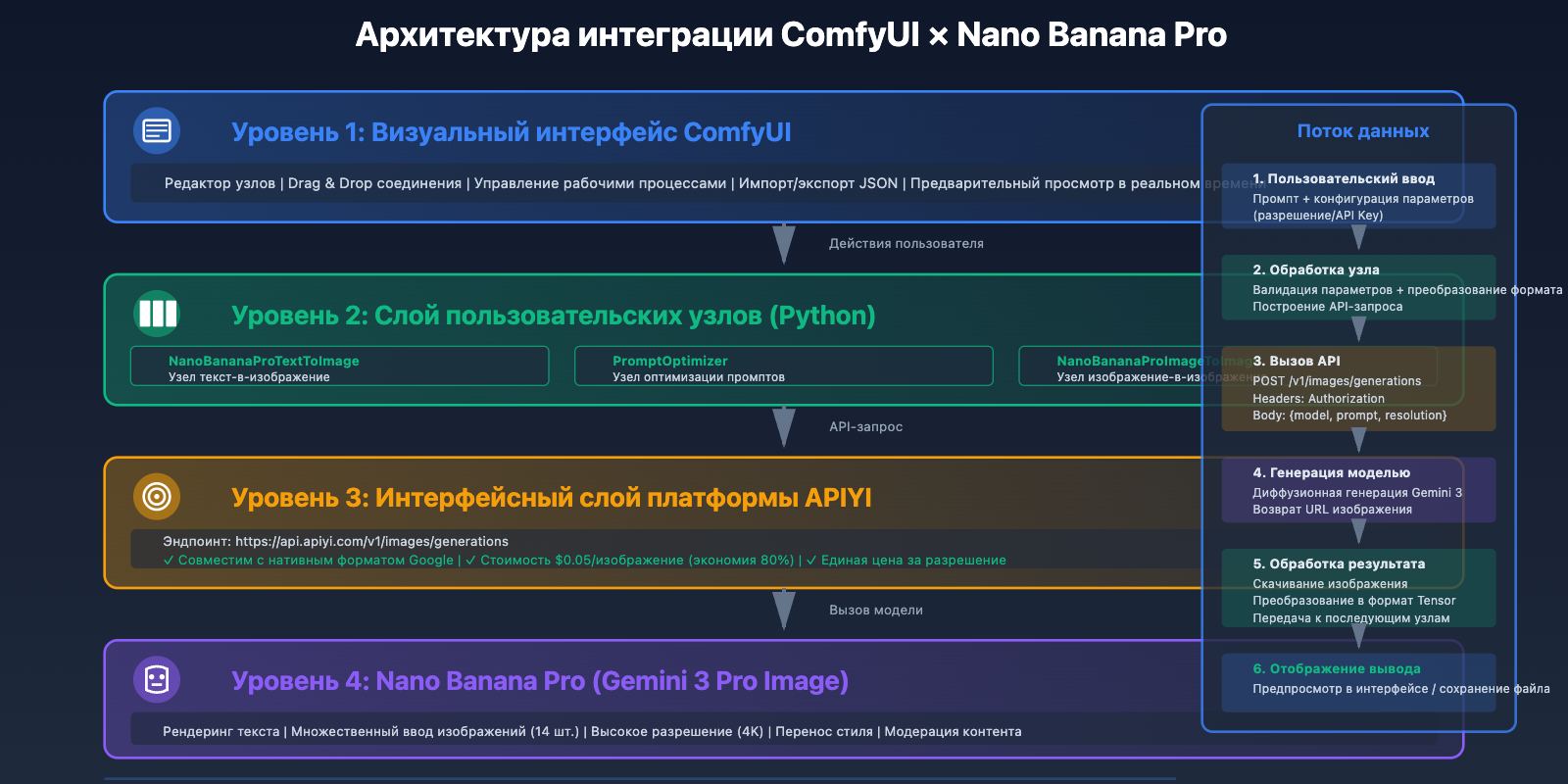Click 'Скачивание изображения' line
The image size is (1568, 784).
[x=1330, y=584]
